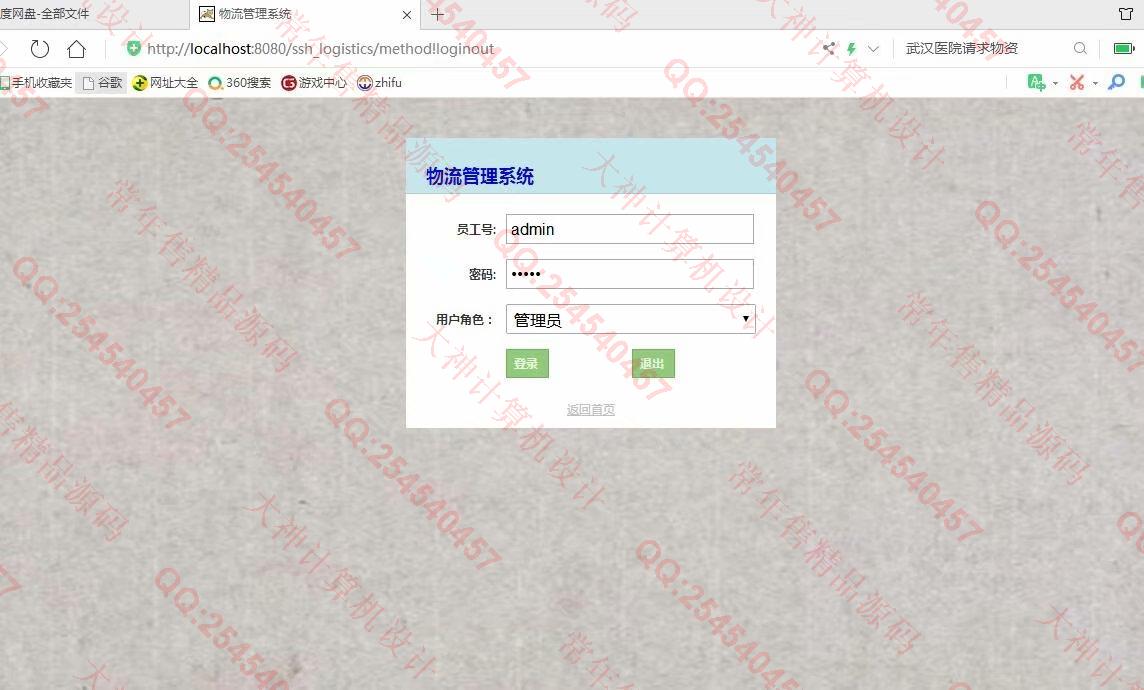Screen dimensions: 1144x690
Task: Click the green lightning speed mode icon
Action: click(851, 48)
